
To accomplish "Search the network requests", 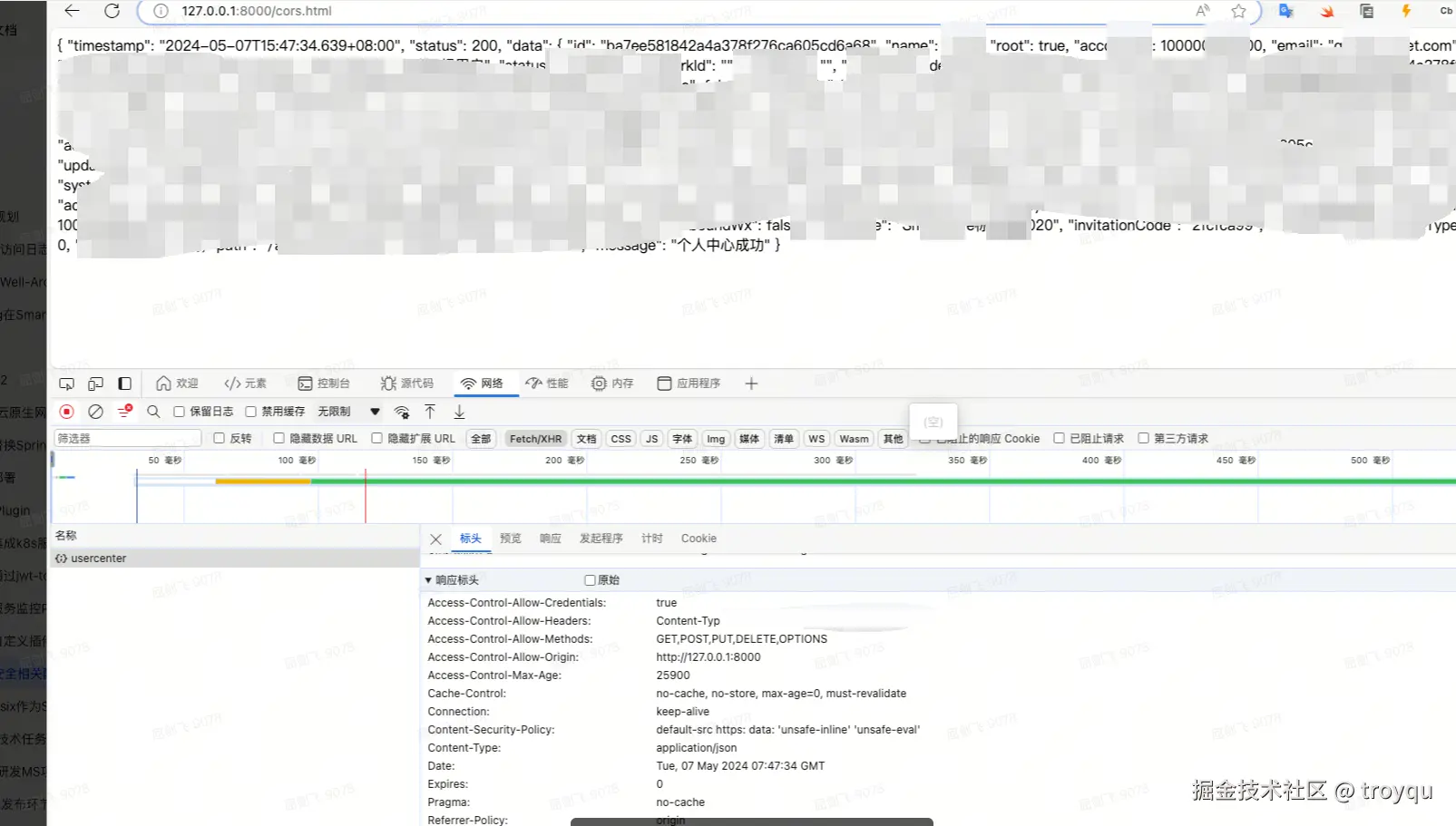I will pos(153,412).
